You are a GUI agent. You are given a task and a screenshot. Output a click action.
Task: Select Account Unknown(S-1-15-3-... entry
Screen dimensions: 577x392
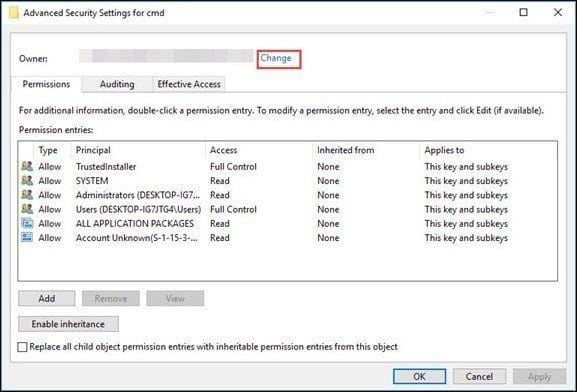[x=137, y=238]
